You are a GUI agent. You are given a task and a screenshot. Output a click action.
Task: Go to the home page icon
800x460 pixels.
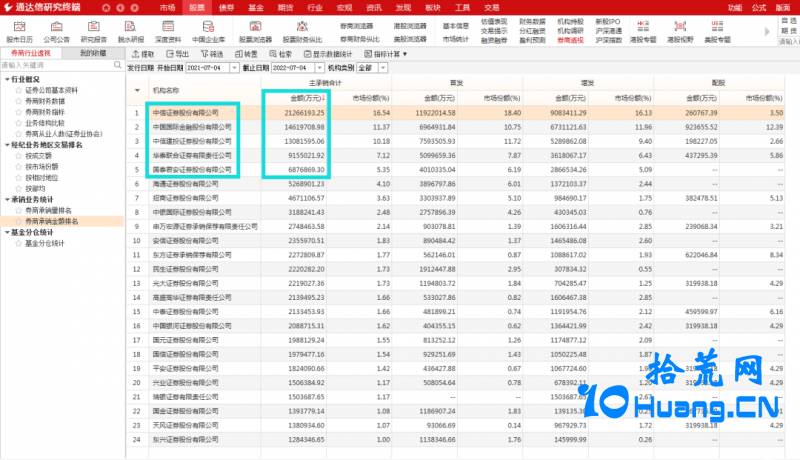coord(106,8)
